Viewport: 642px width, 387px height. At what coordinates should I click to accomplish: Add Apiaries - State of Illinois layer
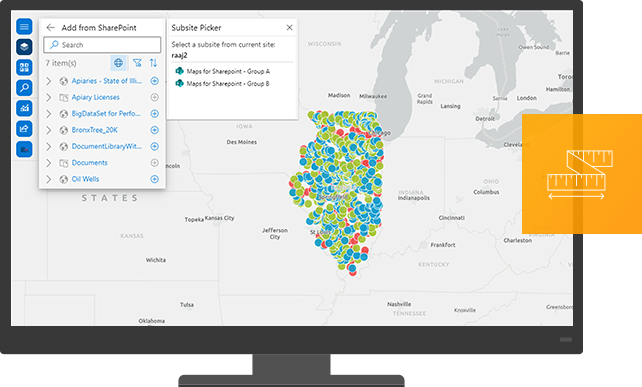coord(154,81)
